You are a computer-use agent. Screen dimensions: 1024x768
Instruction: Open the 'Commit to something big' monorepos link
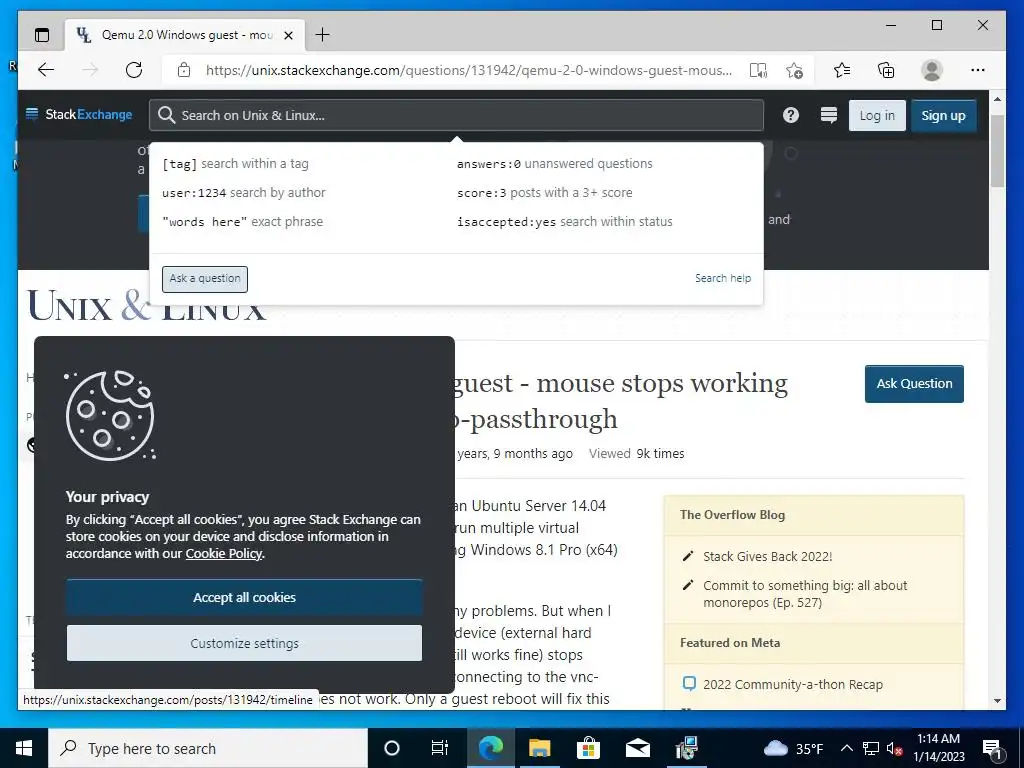[805, 594]
